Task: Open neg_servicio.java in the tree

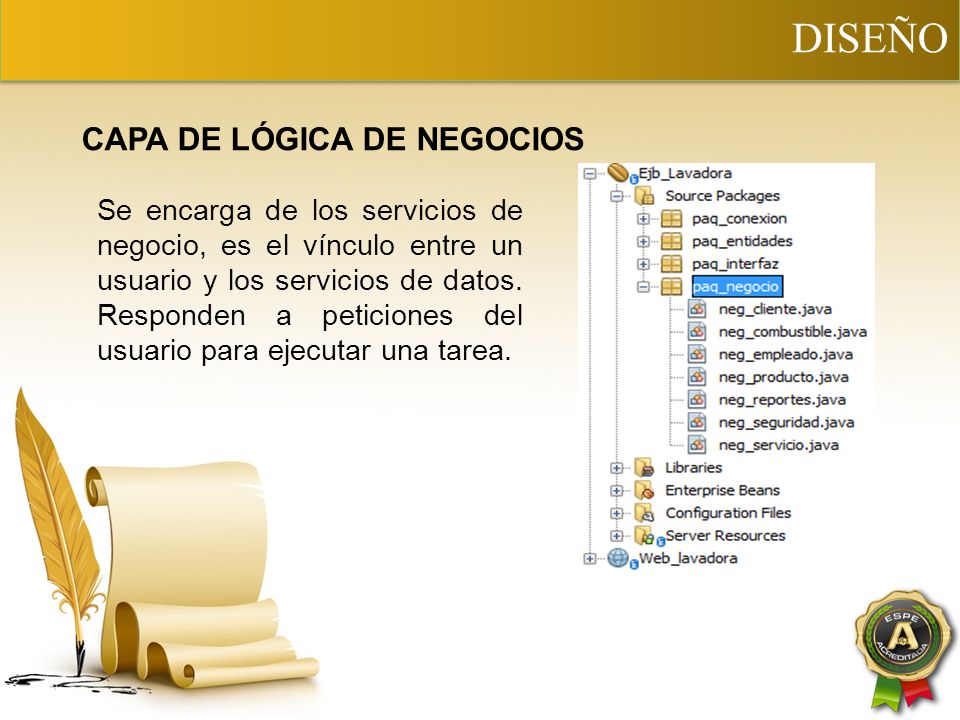Action: [779, 445]
